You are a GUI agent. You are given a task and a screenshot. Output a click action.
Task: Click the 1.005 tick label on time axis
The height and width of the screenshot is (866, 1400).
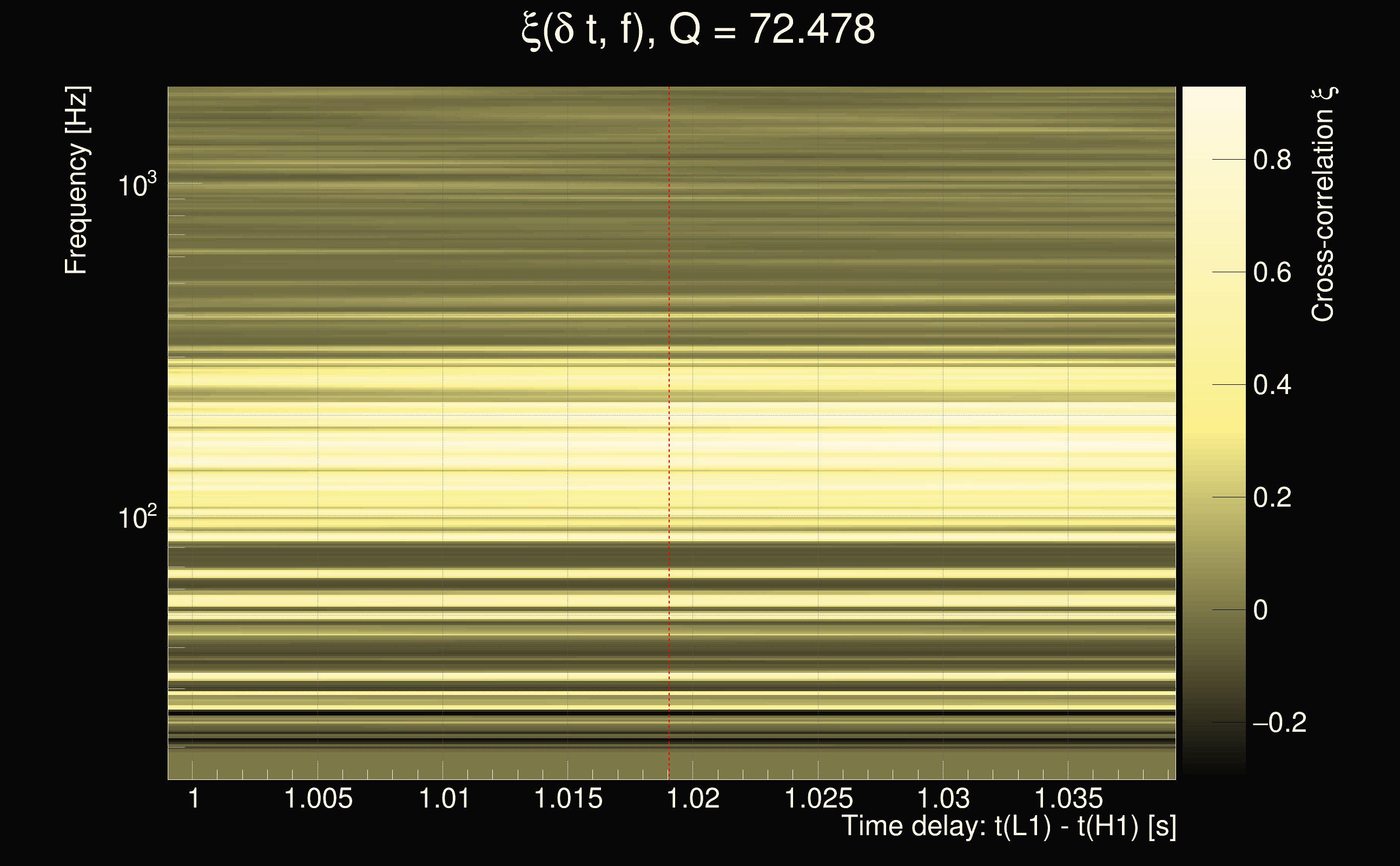[x=318, y=798]
